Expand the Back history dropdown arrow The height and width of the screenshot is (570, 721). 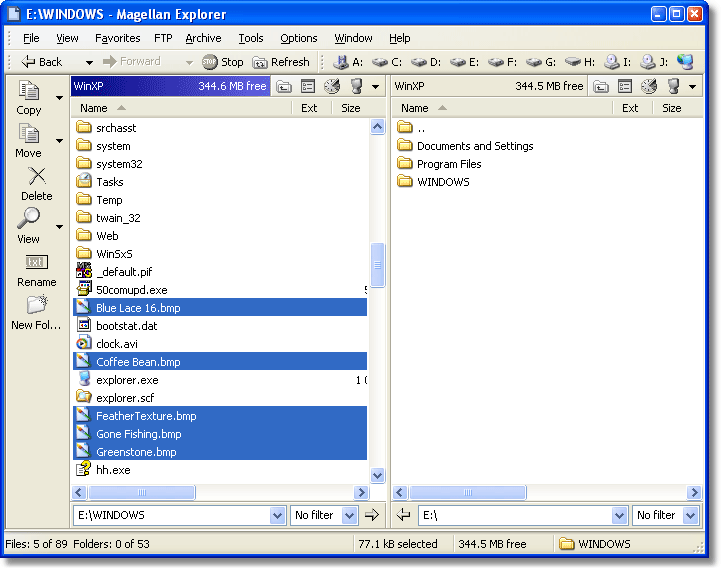(89, 62)
